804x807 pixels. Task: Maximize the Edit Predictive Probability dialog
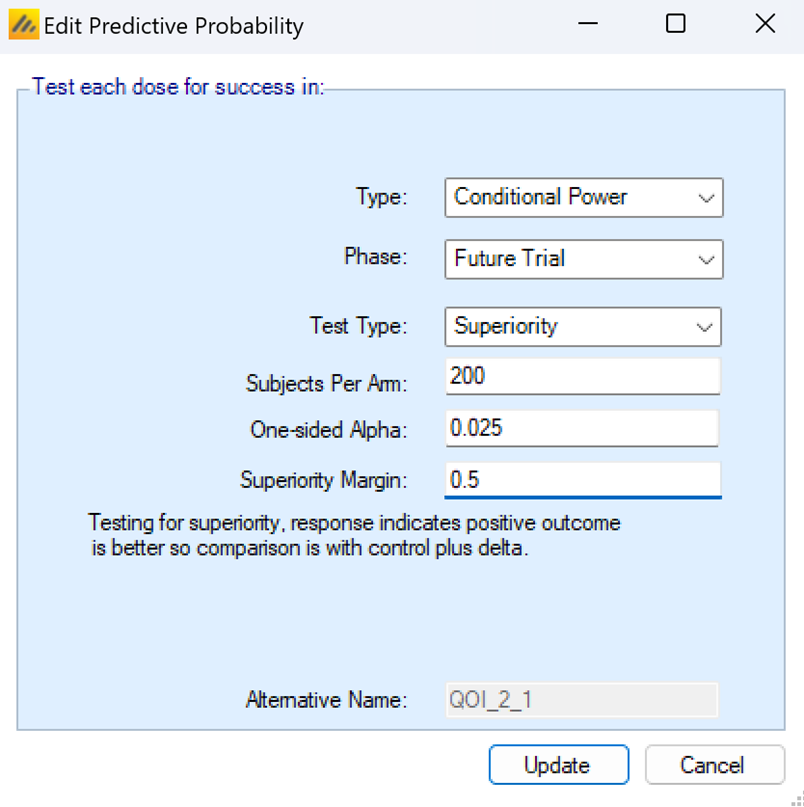676,24
